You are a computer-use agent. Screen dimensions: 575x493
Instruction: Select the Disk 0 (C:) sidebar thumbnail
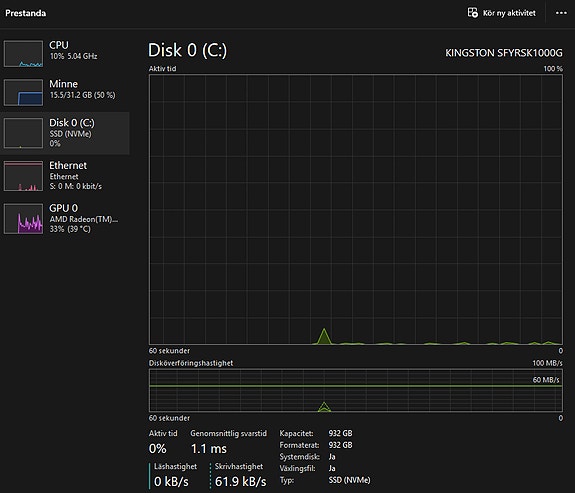coord(23,133)
